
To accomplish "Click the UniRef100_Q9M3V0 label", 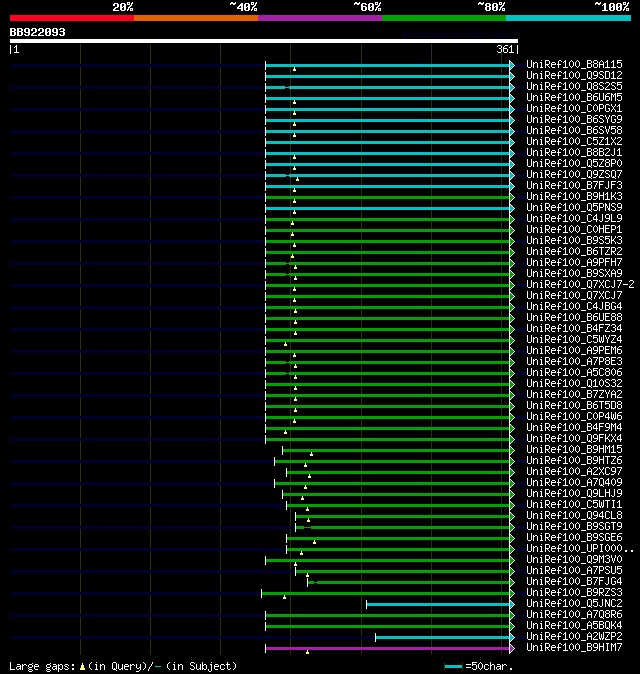I will (x=574, y=560).
